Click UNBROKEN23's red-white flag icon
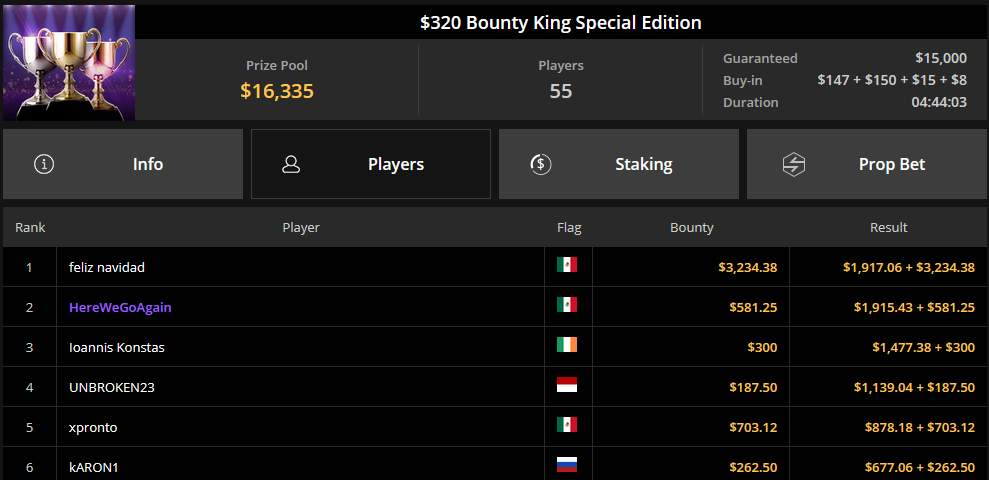The image size is (989, 480). click(566, 385)
